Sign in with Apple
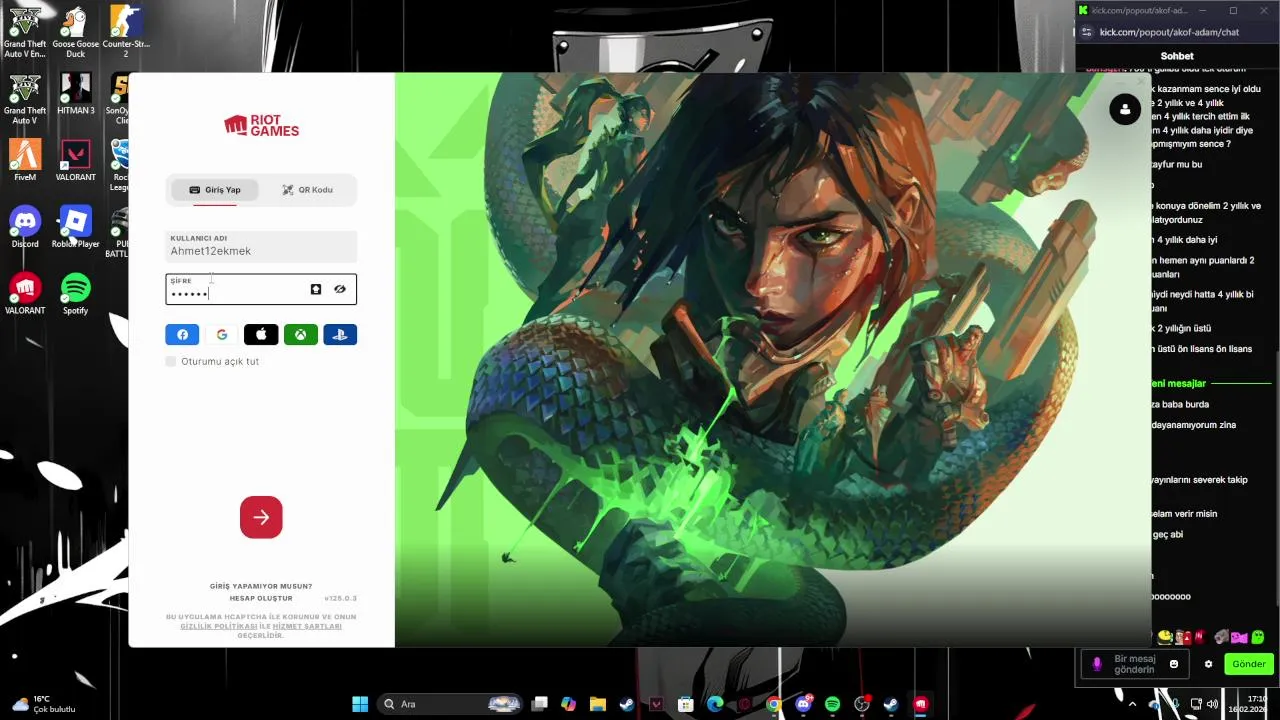This screenshot has height=720, width=1280. coord(261,335)
